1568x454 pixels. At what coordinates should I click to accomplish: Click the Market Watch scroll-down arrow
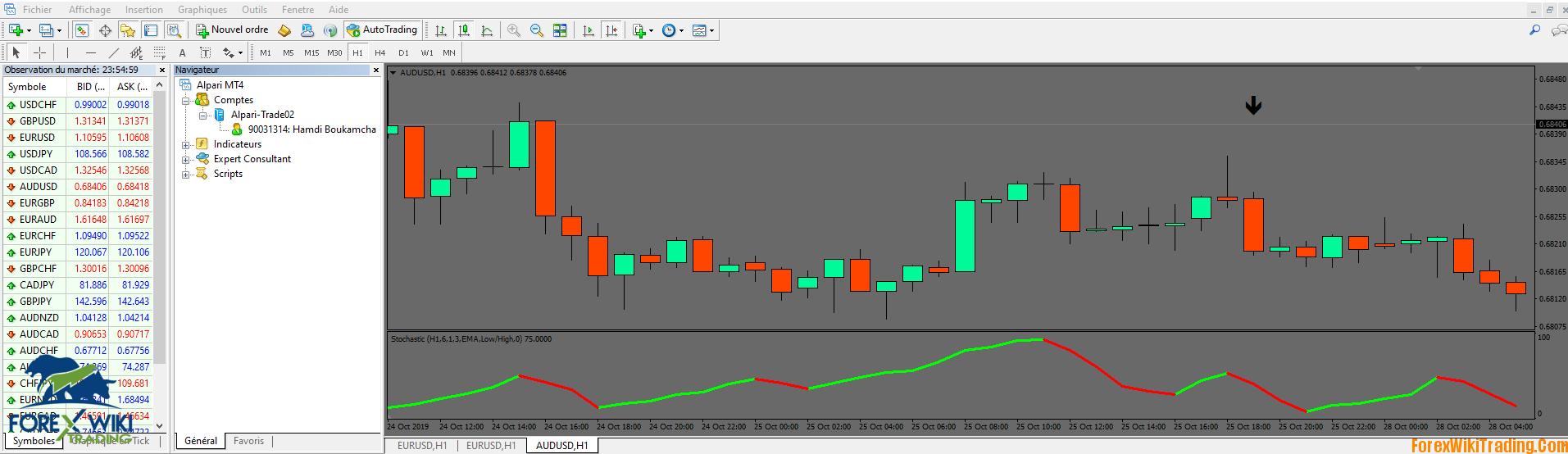coord(160,426)
